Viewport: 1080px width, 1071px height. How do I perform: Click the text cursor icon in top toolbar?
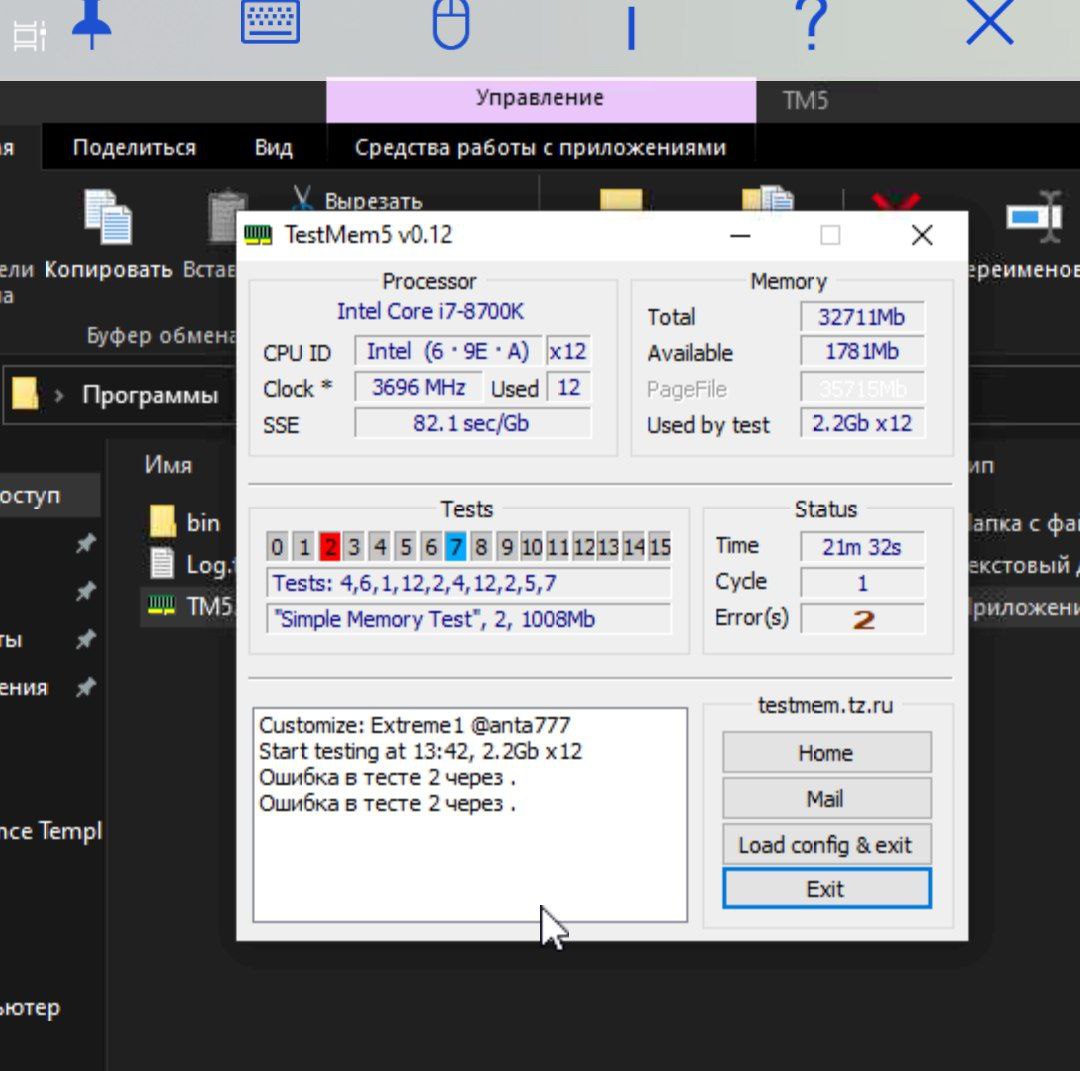pyautogui.click(x=631, y=28)
